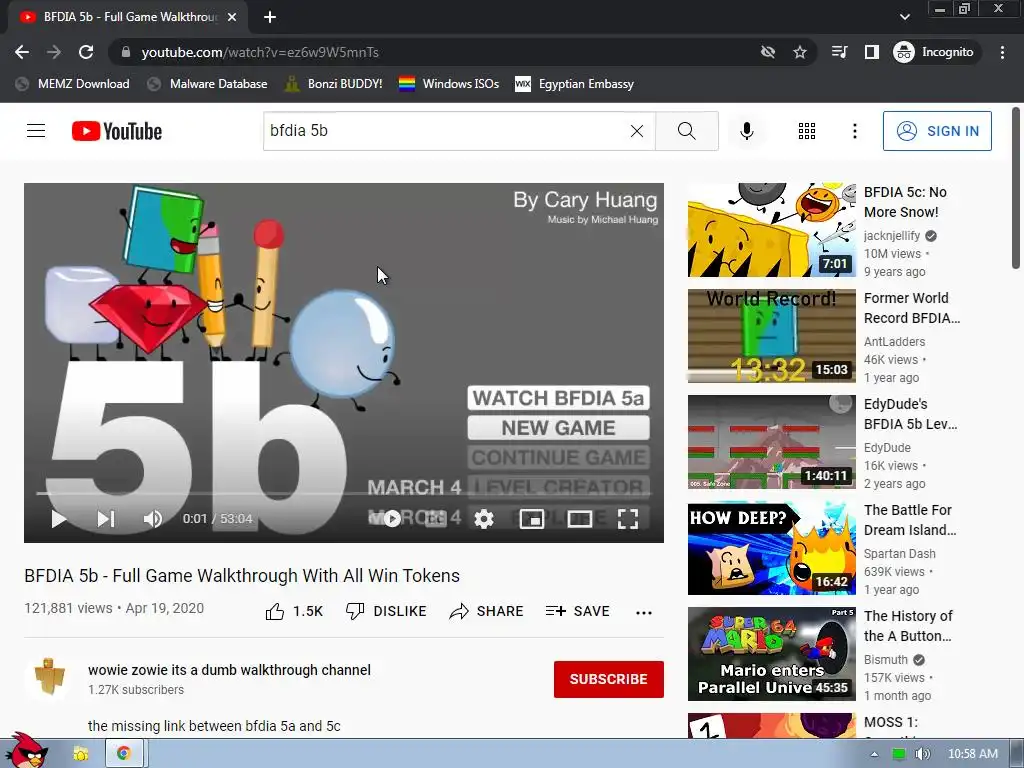Image resolution: width=1024 pixels, height=768 pixels.
Task: Save the video to a playlist
Action: pyautogui.click(x=578, y=611)
